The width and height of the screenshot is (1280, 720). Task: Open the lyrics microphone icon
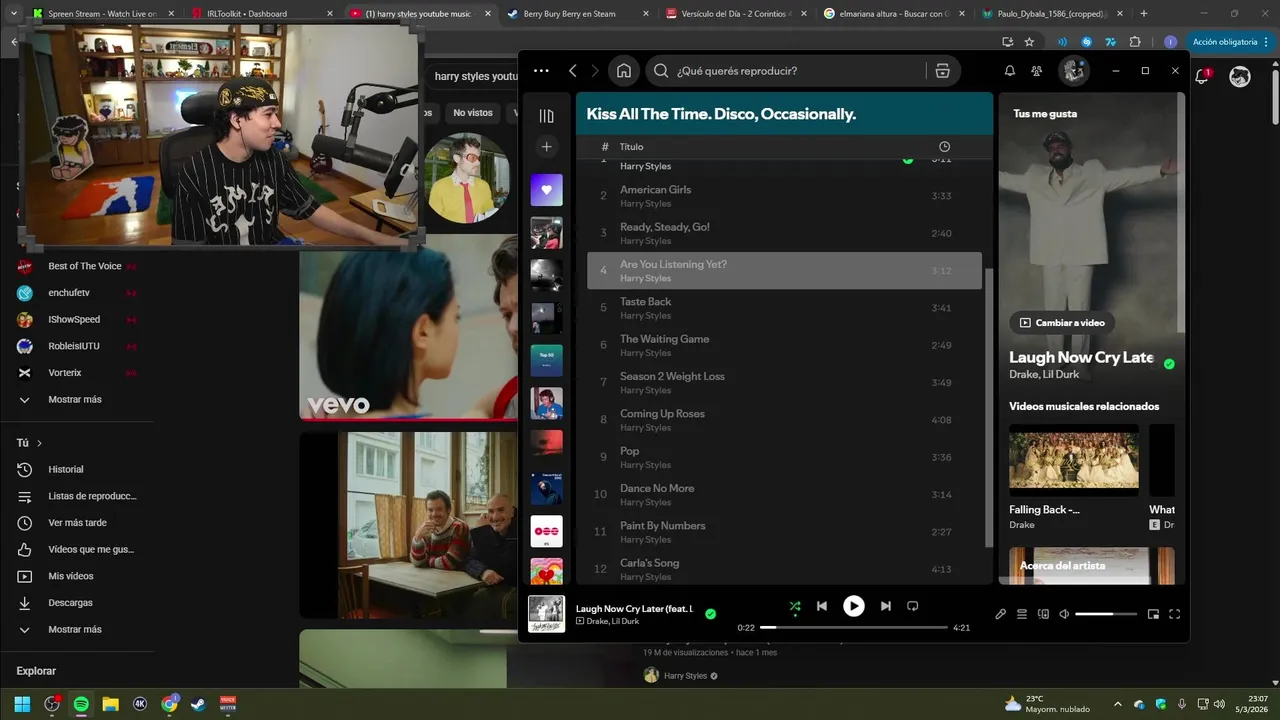1001,614
